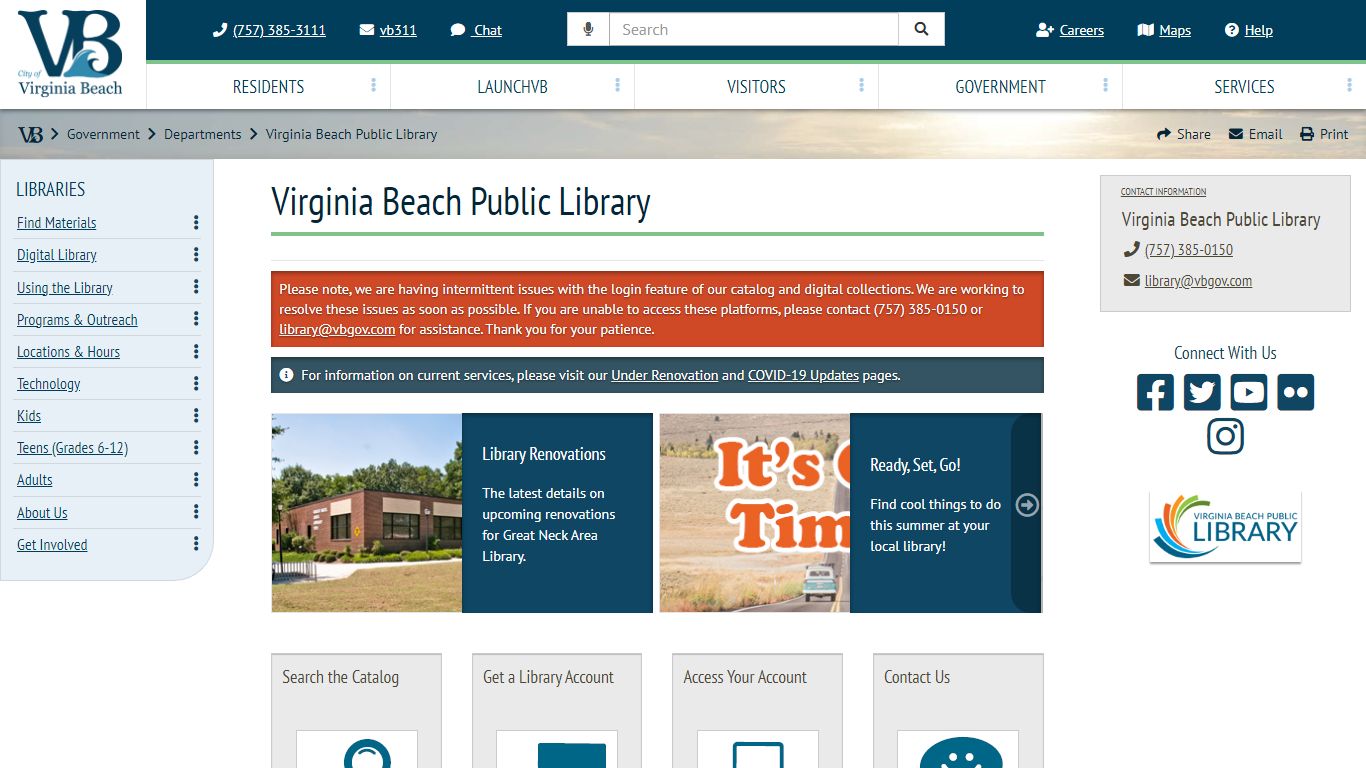Open the YouTube social icon
This screenshot has width=1366, height=768.
click(x=1248, y=392)
